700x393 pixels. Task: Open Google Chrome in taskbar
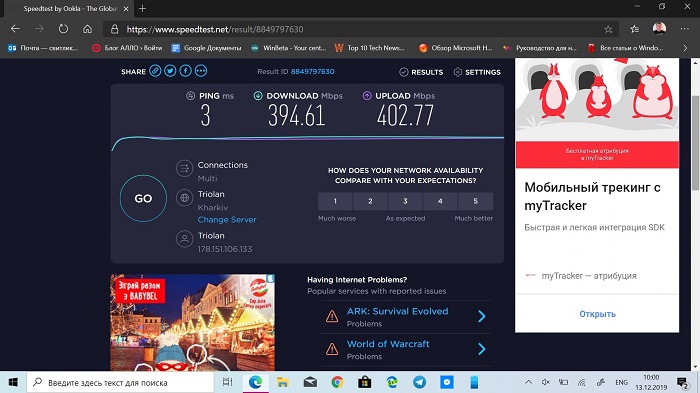[x=338, y=382]
